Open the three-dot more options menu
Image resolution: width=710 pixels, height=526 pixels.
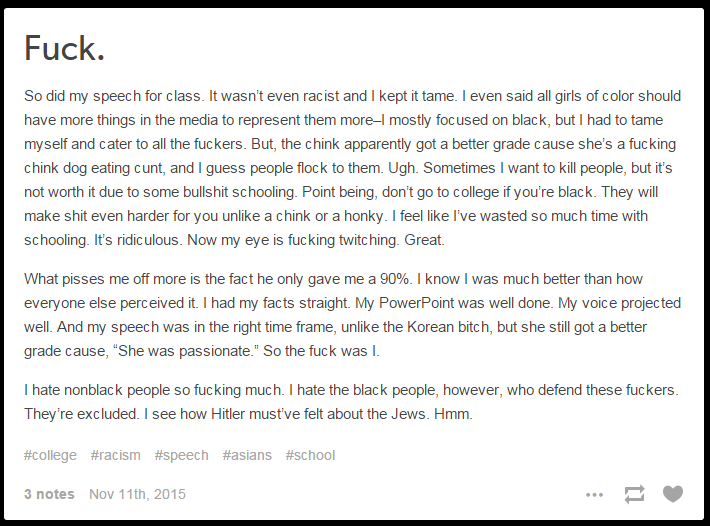tap(594, 495)
